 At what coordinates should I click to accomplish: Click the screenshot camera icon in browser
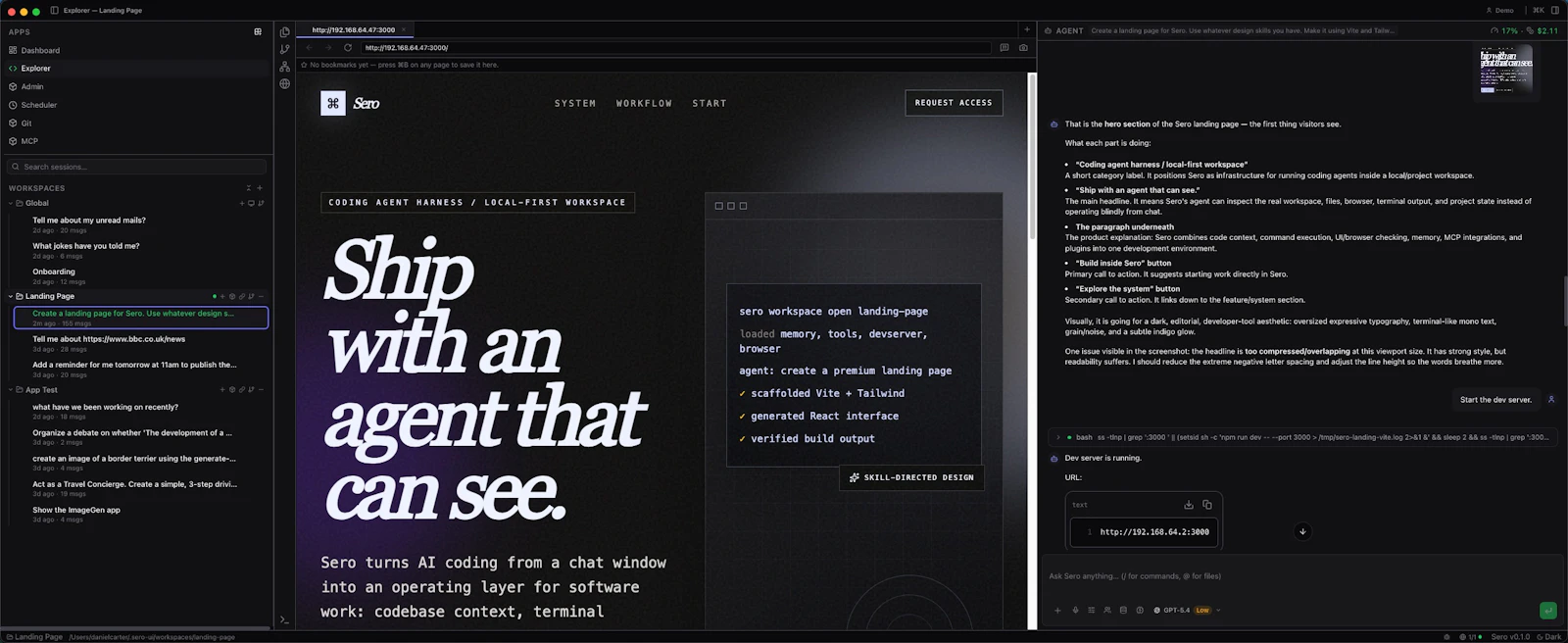[1023, 47]
